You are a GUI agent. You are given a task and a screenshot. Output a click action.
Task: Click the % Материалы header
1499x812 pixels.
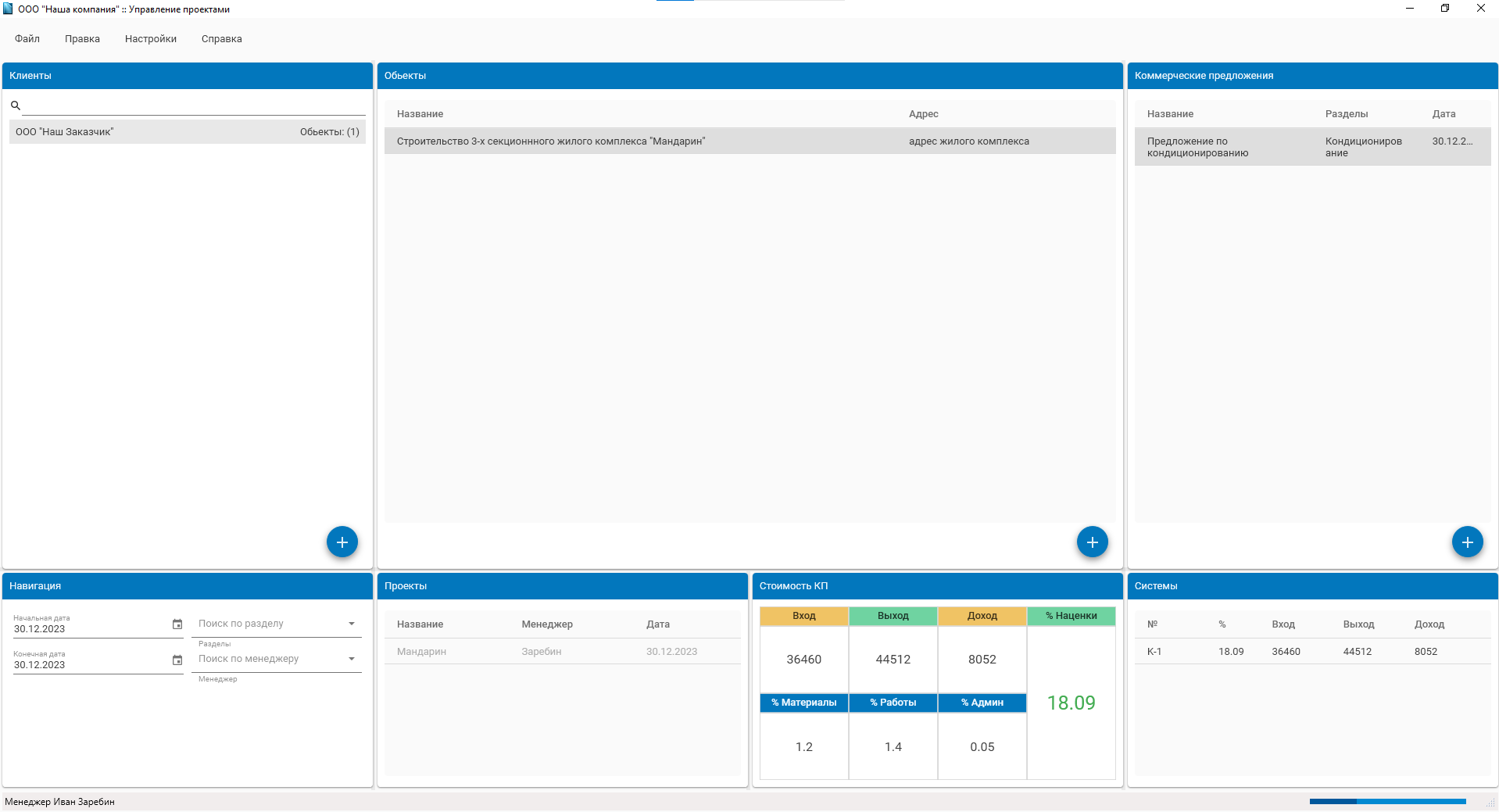(804, 703)
